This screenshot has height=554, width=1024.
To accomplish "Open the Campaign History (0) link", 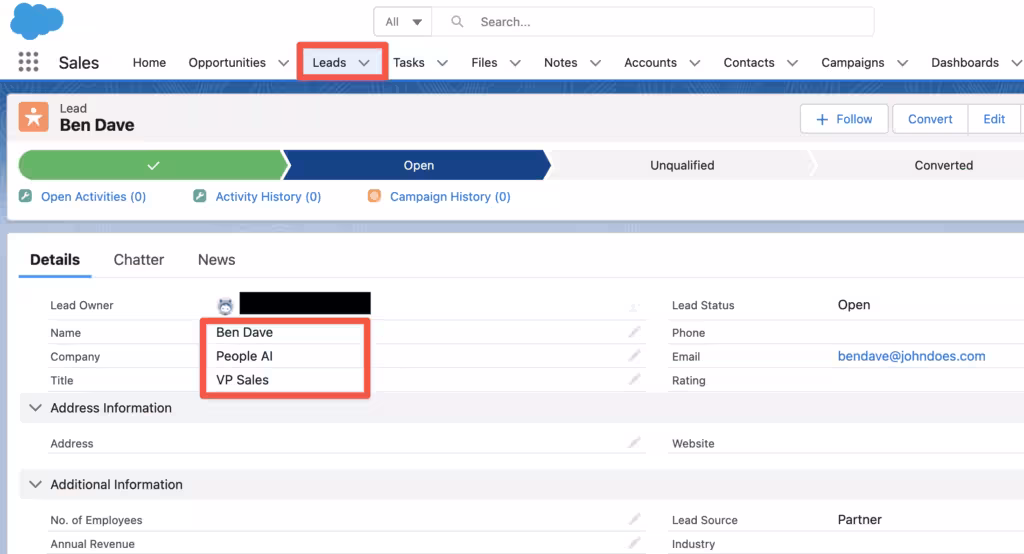I will 450,197.
